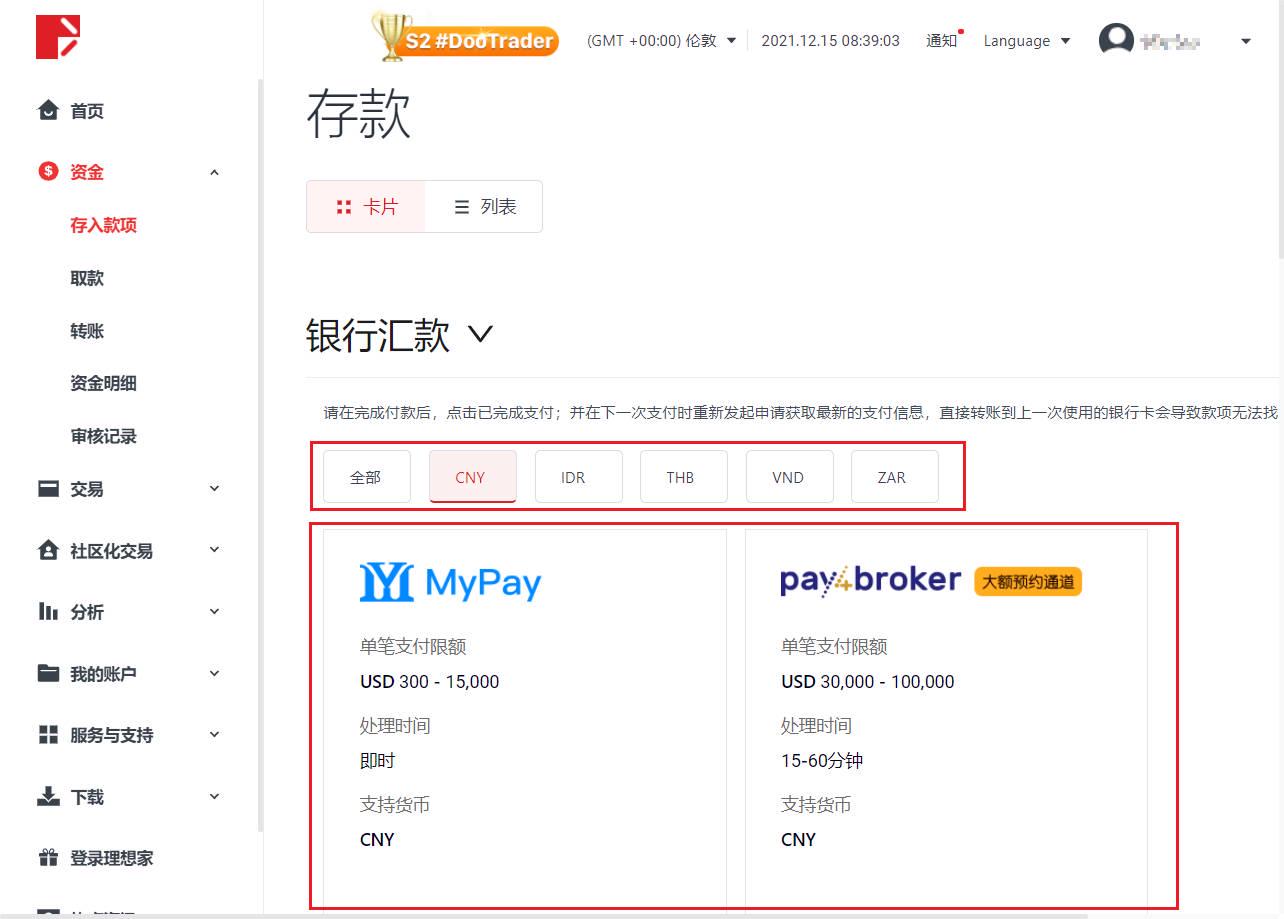Open 资金明细 in the sidebar
Viewport: 1284px width, 919px height.
(103, 383)
